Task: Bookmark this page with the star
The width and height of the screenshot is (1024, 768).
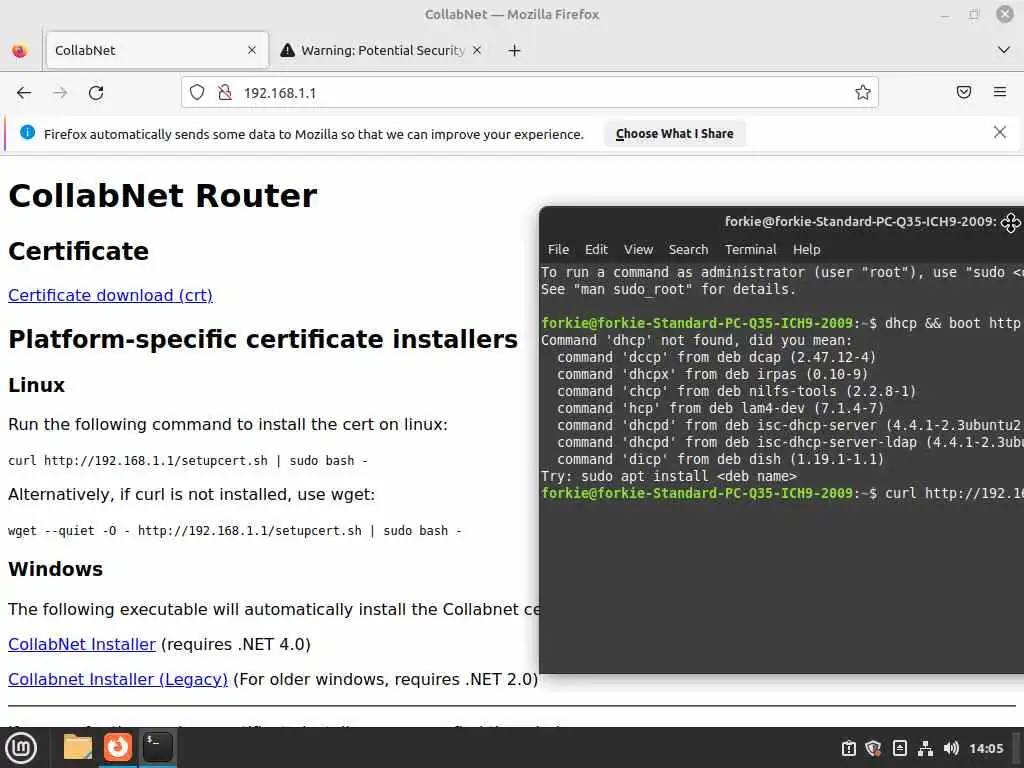Action: tap(863, 93)
